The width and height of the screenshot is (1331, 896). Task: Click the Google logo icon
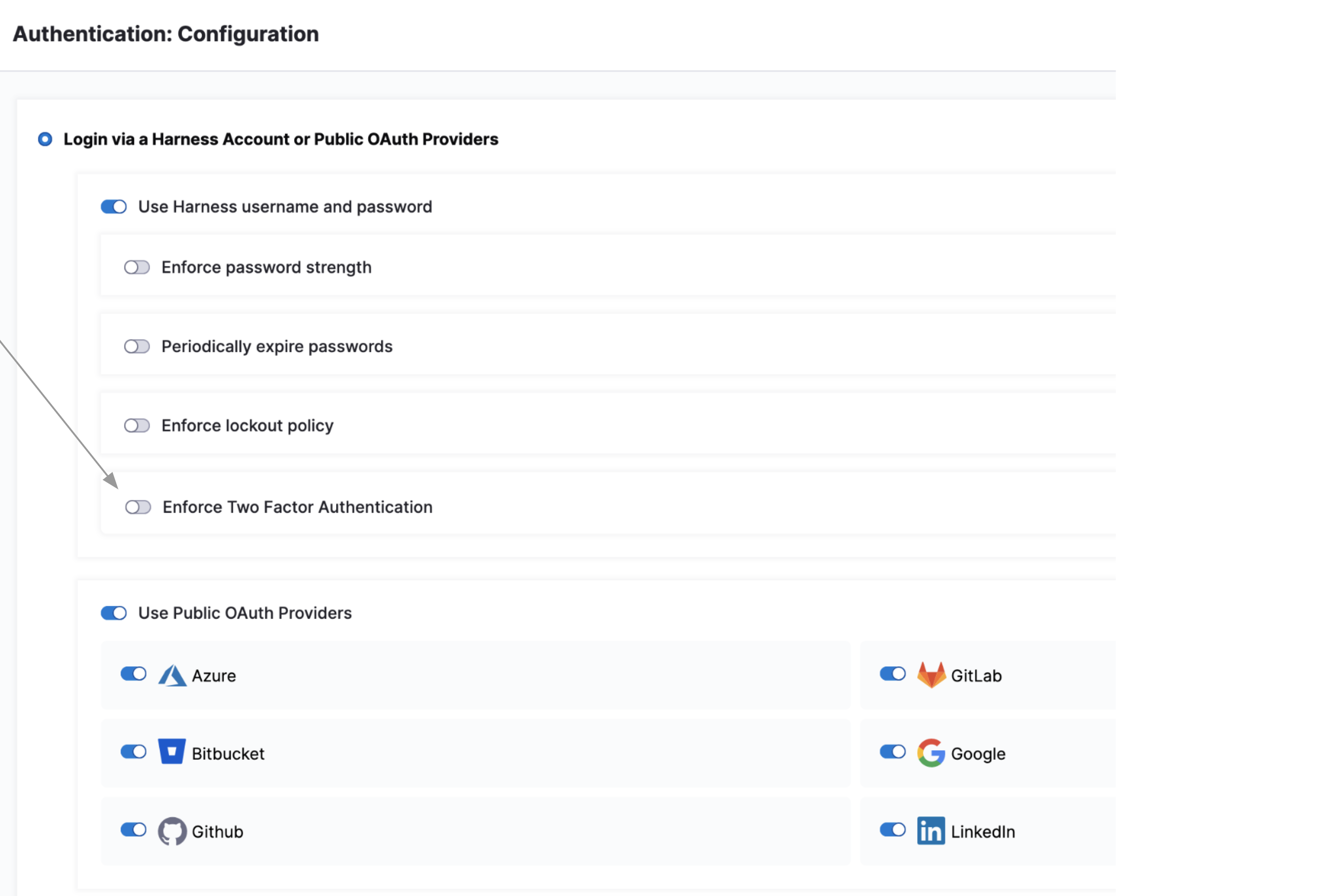click(931, 753)
